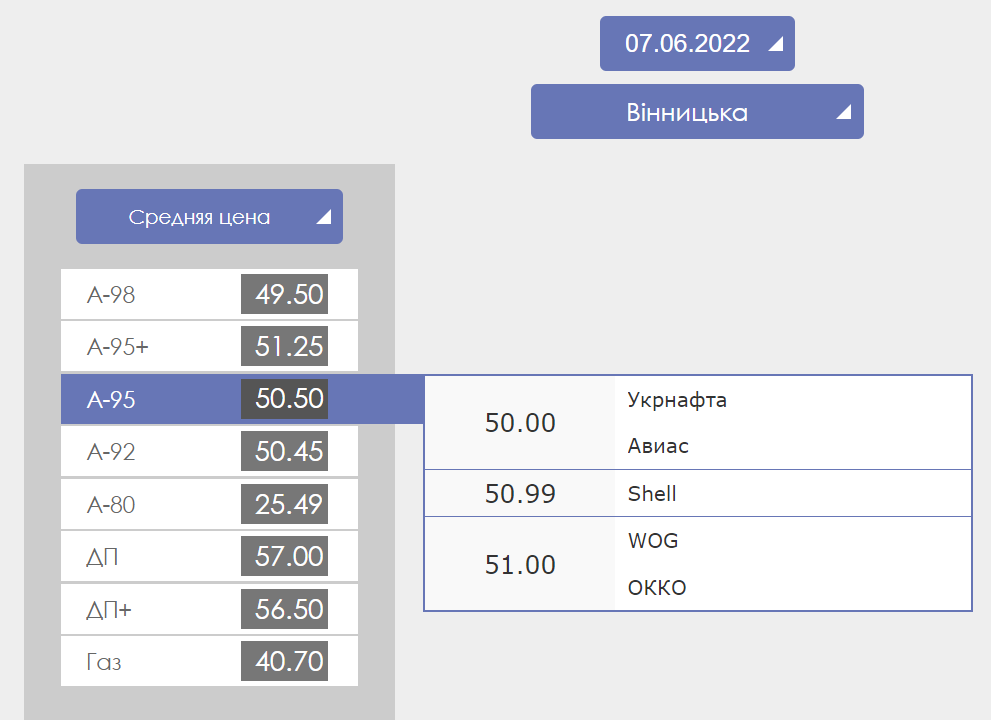The height and width of the screenshot is (720, 991).
Task: Click the ОККО station name
Action: tap(657, 588)
